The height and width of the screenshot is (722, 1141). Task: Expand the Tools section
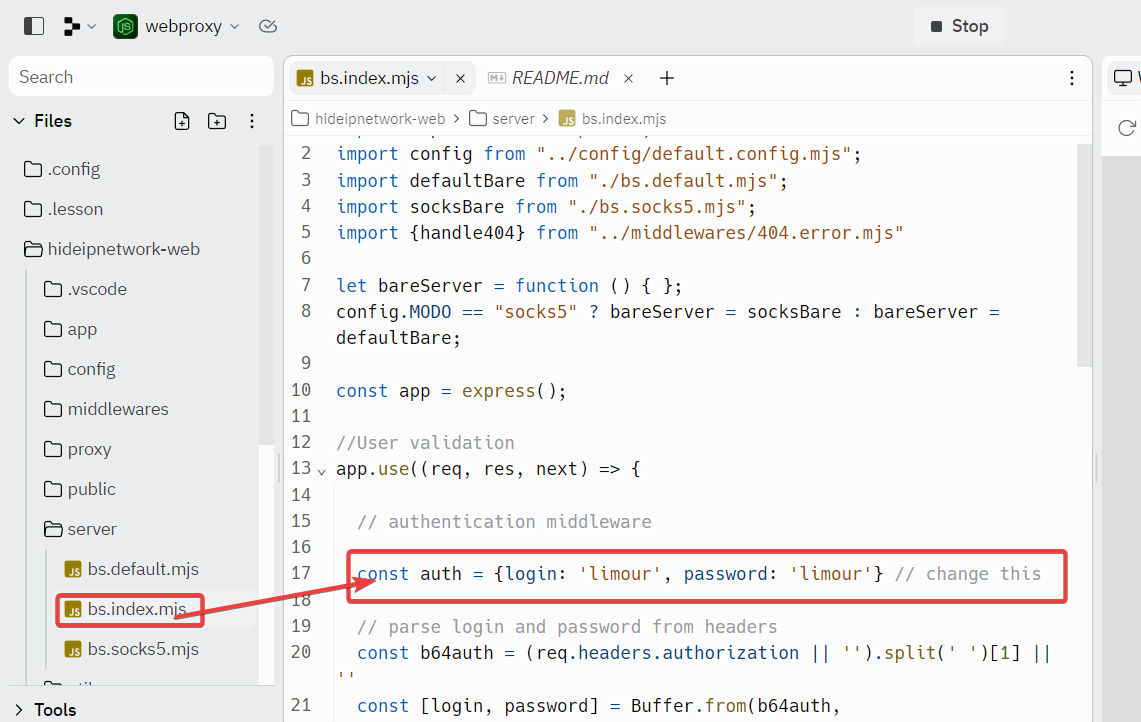19,709
